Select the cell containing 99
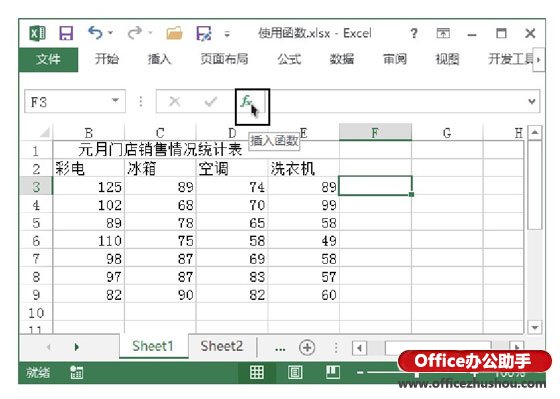The image size is (560, 399). (x=303, y=205)
